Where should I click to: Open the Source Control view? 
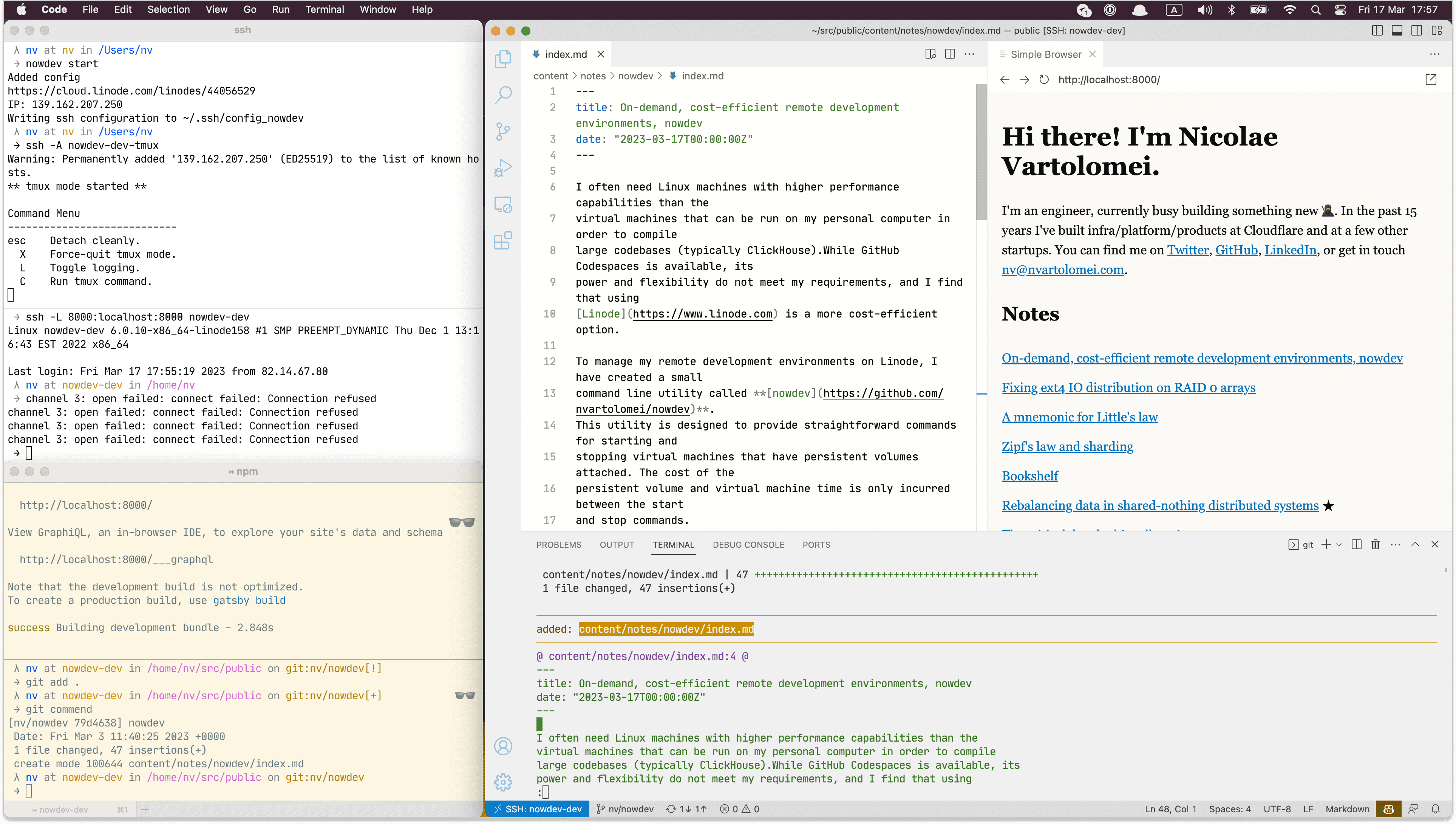tap(502, 131)
